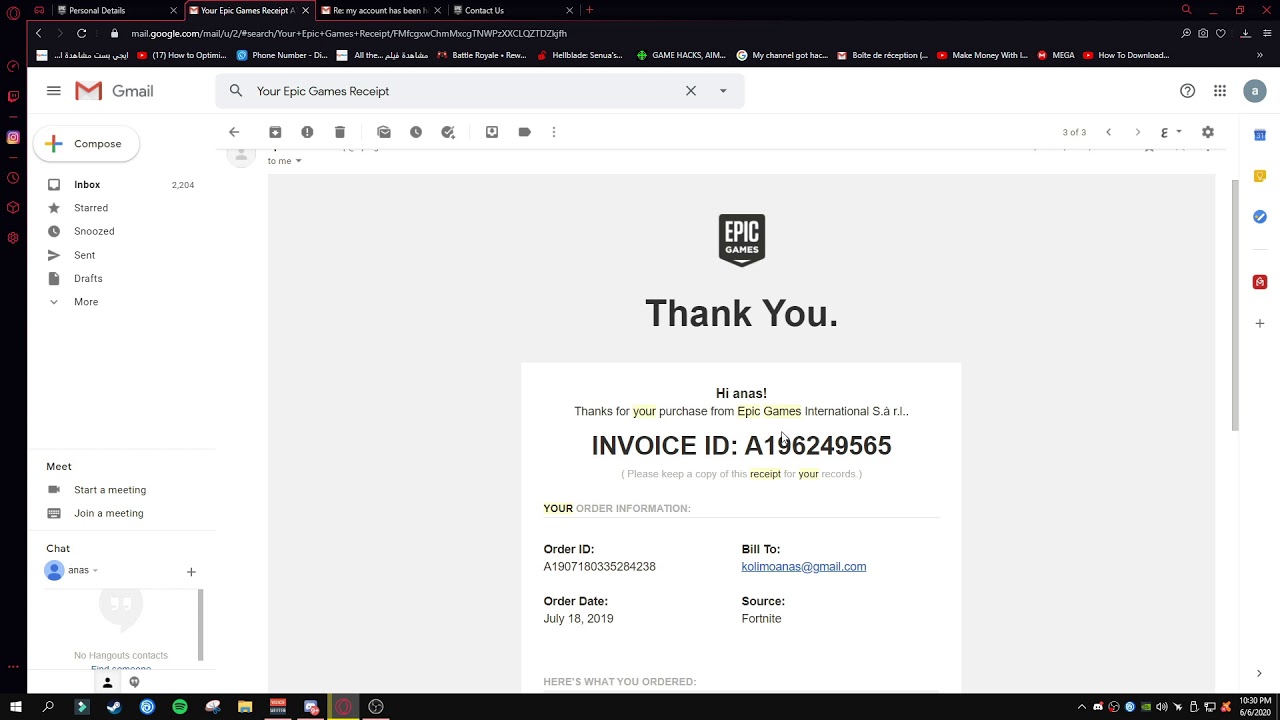Open the Google account avatar
This screenshot has width=1280, height=720.
click(1254, 91)
